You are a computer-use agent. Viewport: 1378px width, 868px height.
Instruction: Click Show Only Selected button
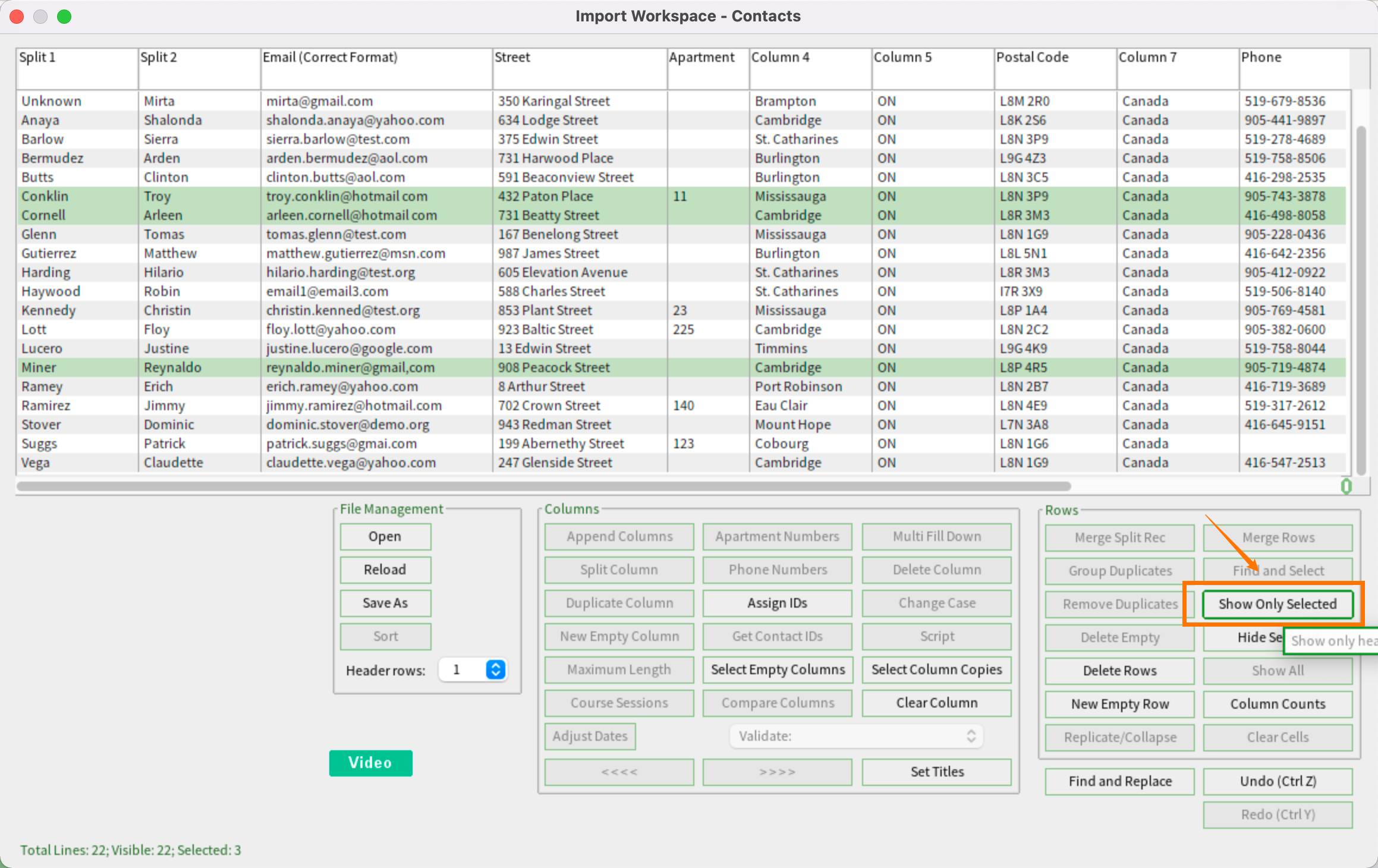[1278, 604]
